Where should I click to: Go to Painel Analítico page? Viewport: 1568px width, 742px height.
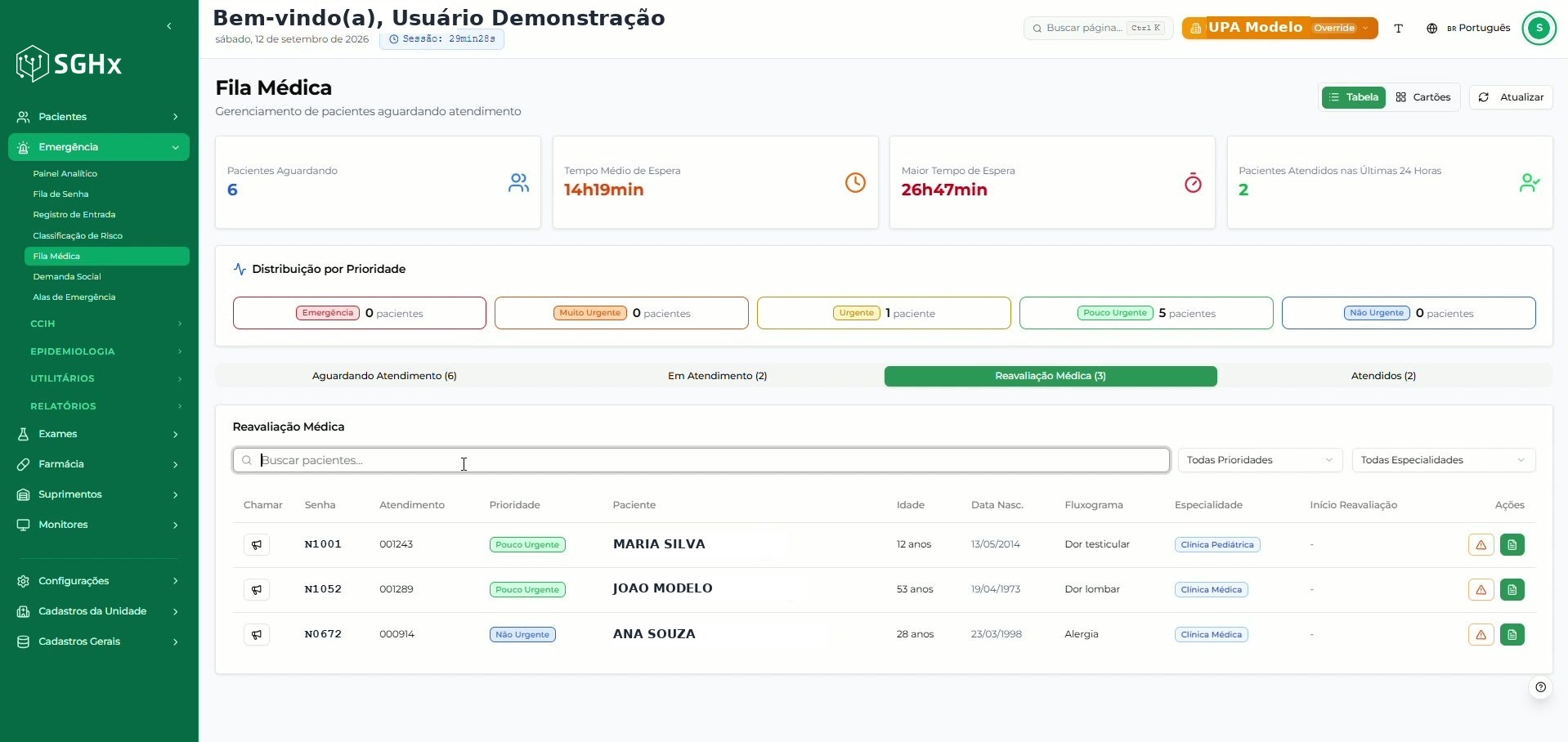(65, 173)
